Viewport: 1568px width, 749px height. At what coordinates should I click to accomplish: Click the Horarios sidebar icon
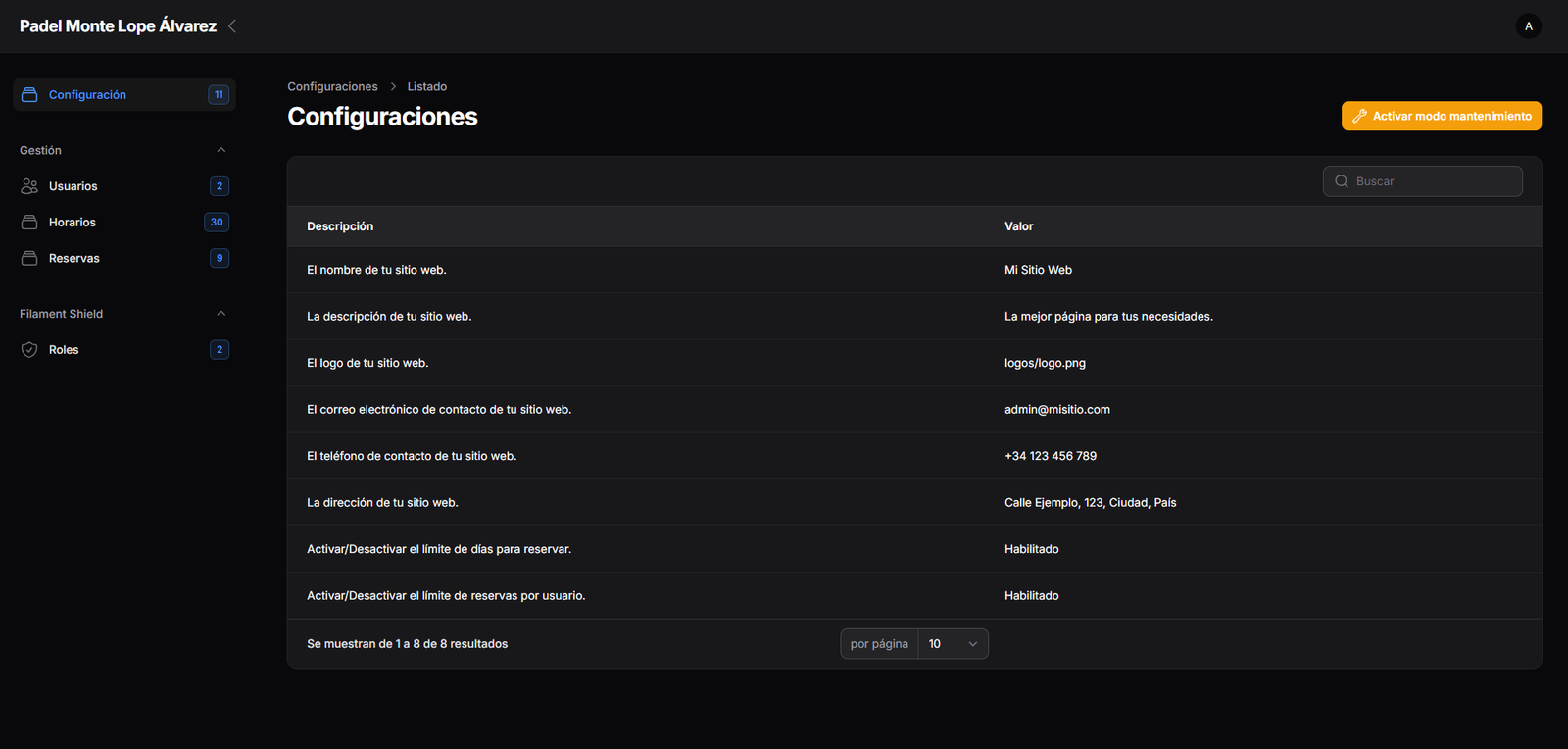tap(29, 223)
